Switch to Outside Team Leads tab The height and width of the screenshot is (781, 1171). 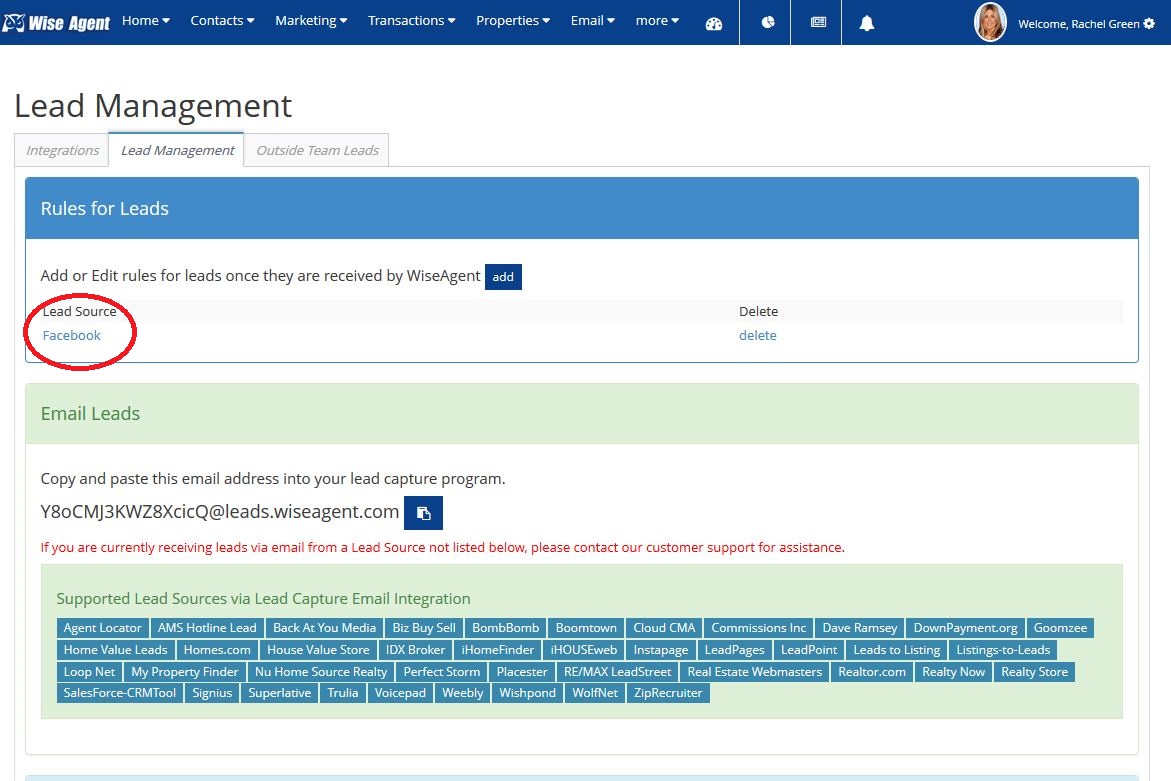pos(317,150)
